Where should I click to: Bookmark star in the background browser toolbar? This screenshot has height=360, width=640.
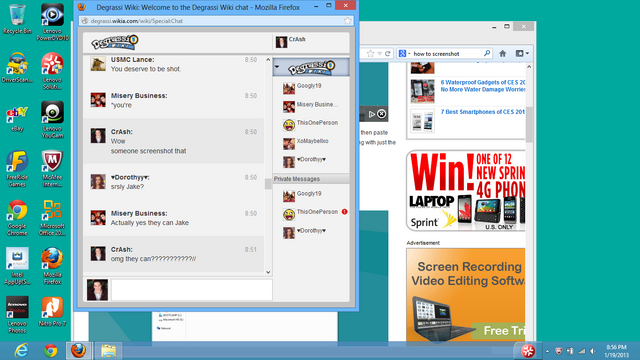[370, 53]
